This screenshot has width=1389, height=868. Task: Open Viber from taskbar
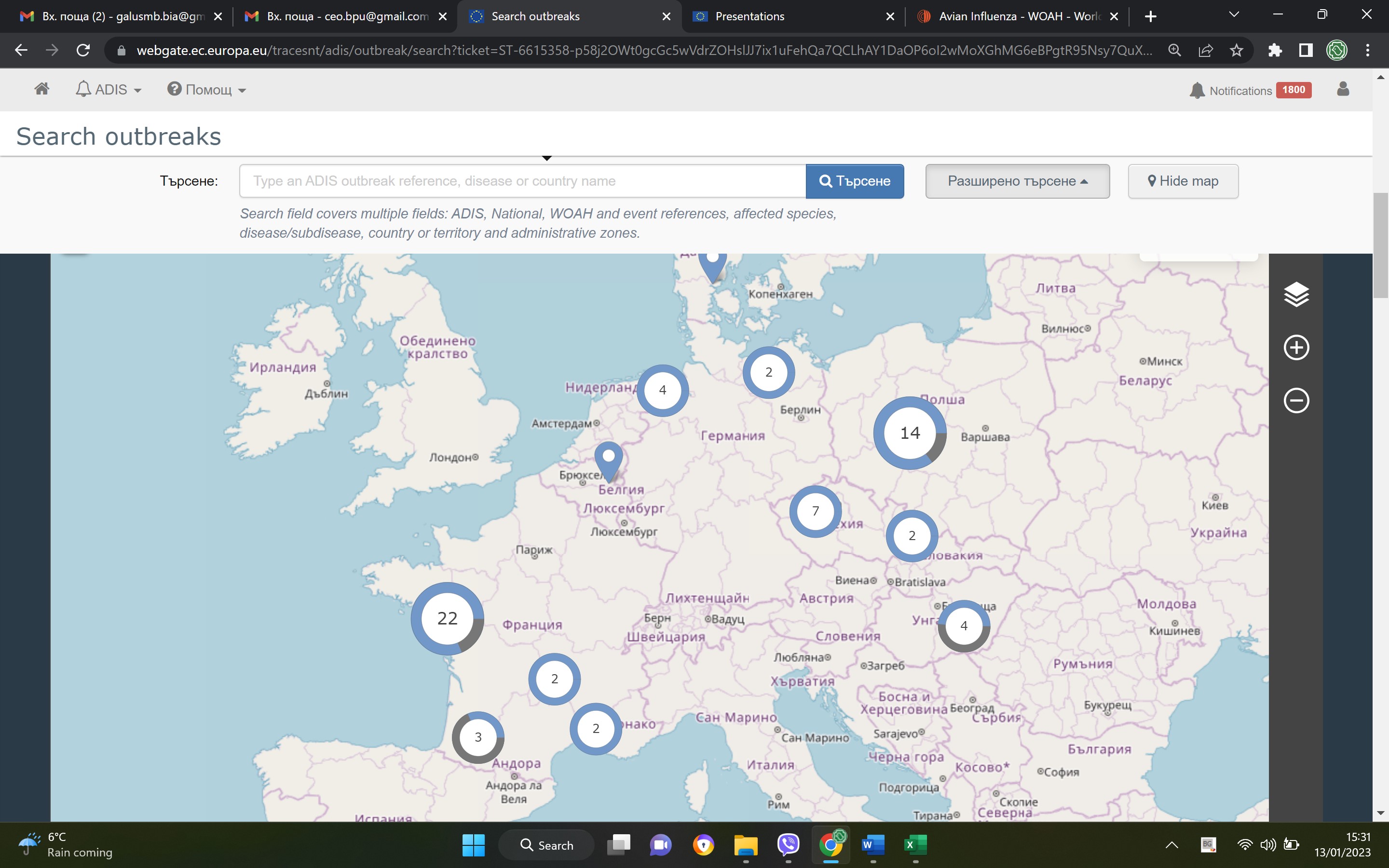point(788,844)
